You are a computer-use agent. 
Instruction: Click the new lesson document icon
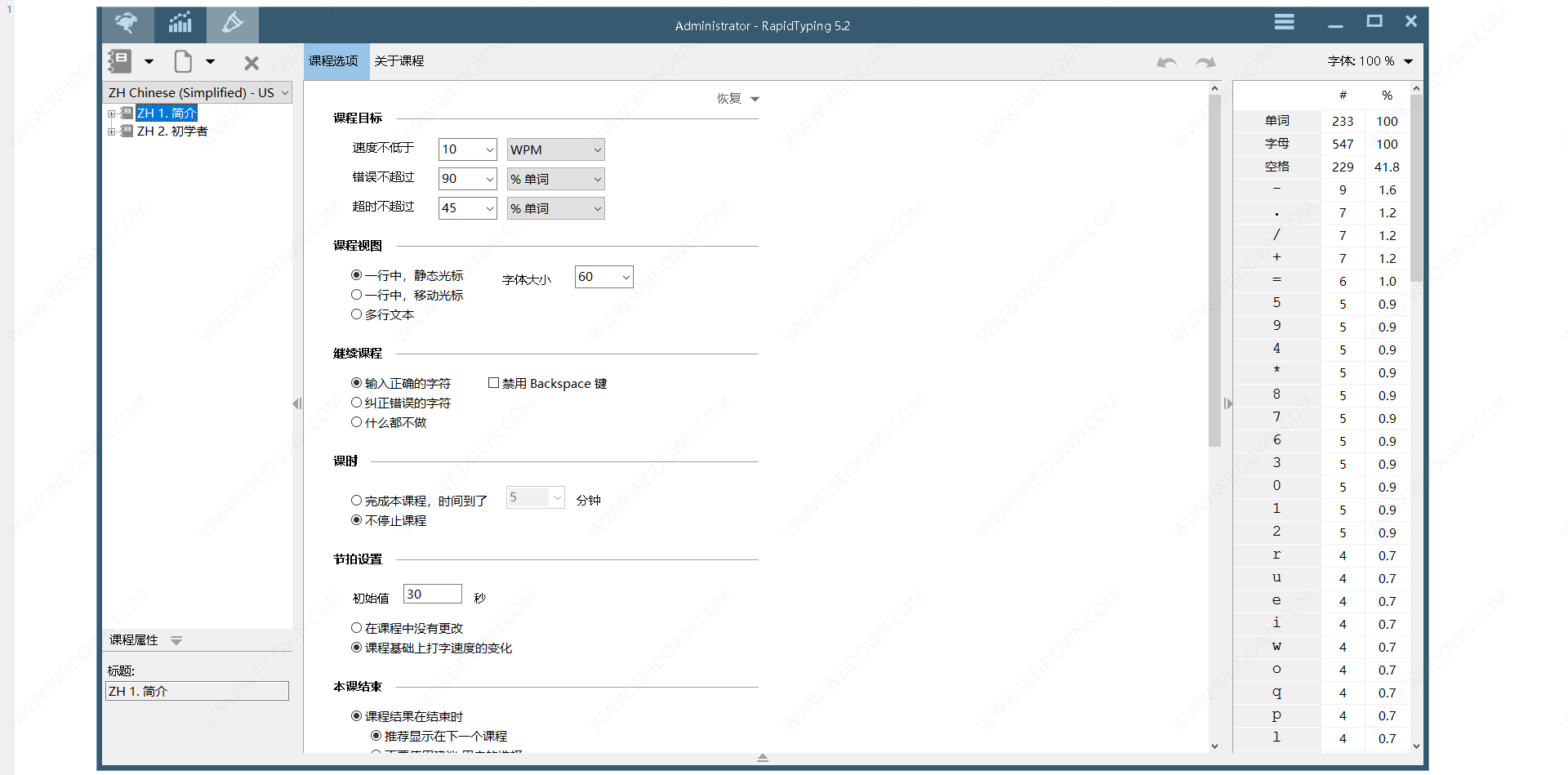pyautogui.click(x=183, y=61)
